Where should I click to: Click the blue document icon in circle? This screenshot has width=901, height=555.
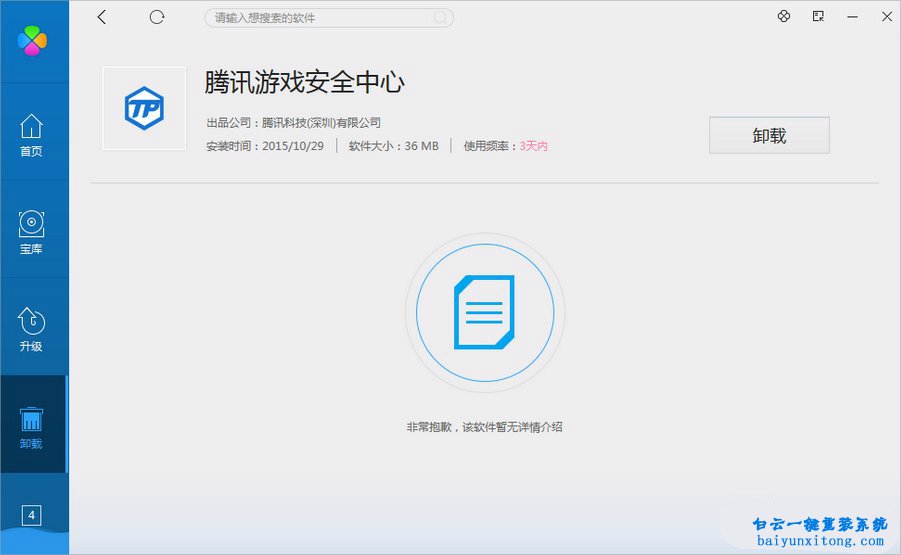(484, 313)
